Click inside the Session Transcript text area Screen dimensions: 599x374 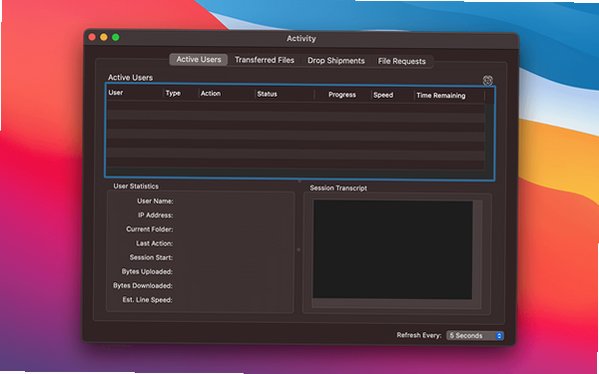(x=393, y=249)
